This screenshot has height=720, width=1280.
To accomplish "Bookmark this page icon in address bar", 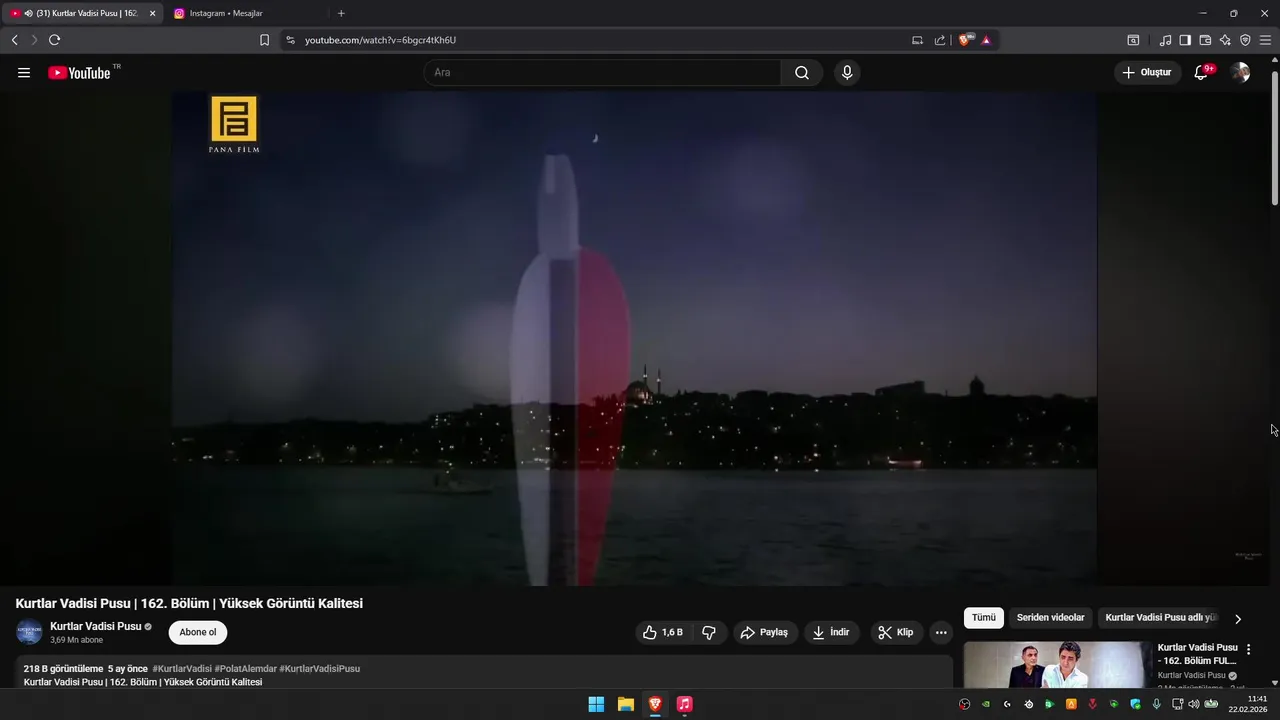I will 264,40.
